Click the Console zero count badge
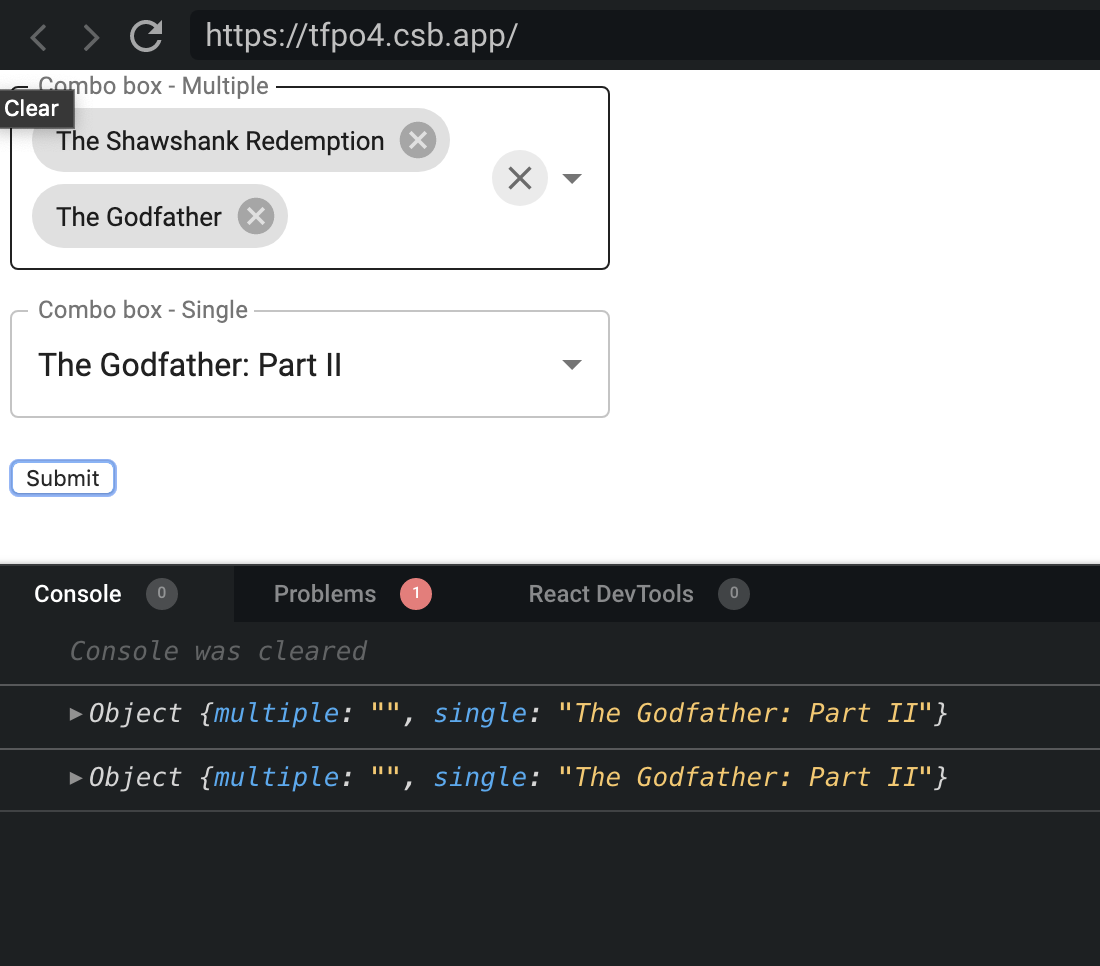Screen dimensions: 1100x966 tap(161, 593)
